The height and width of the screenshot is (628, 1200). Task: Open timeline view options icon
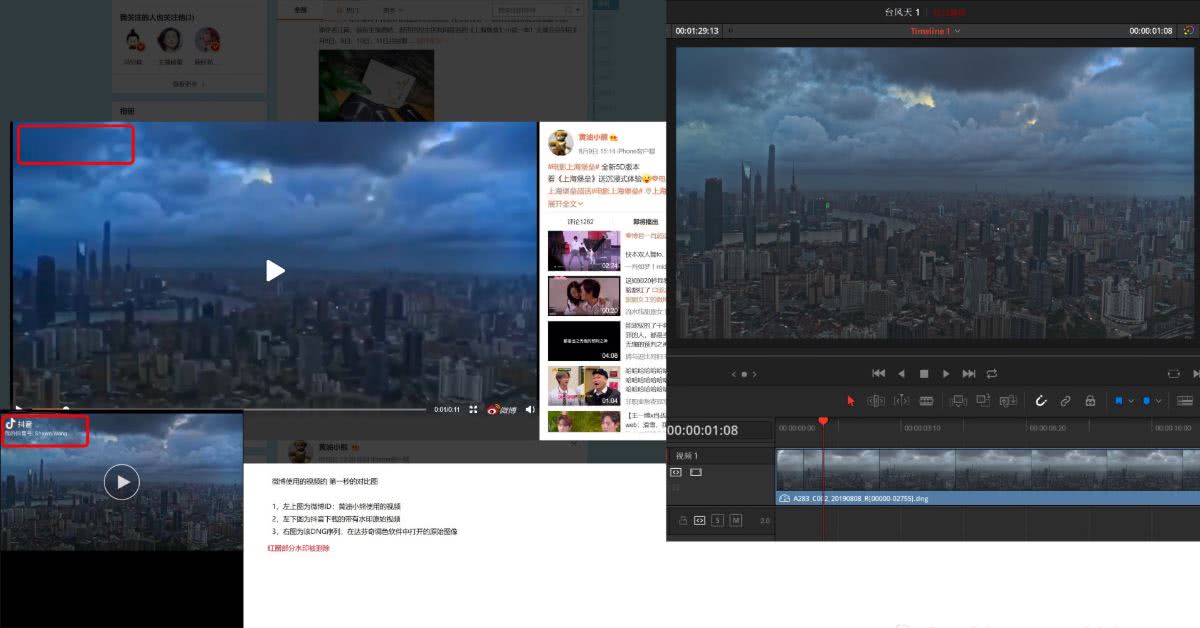pyautogui.click(x=1185, y=400)
